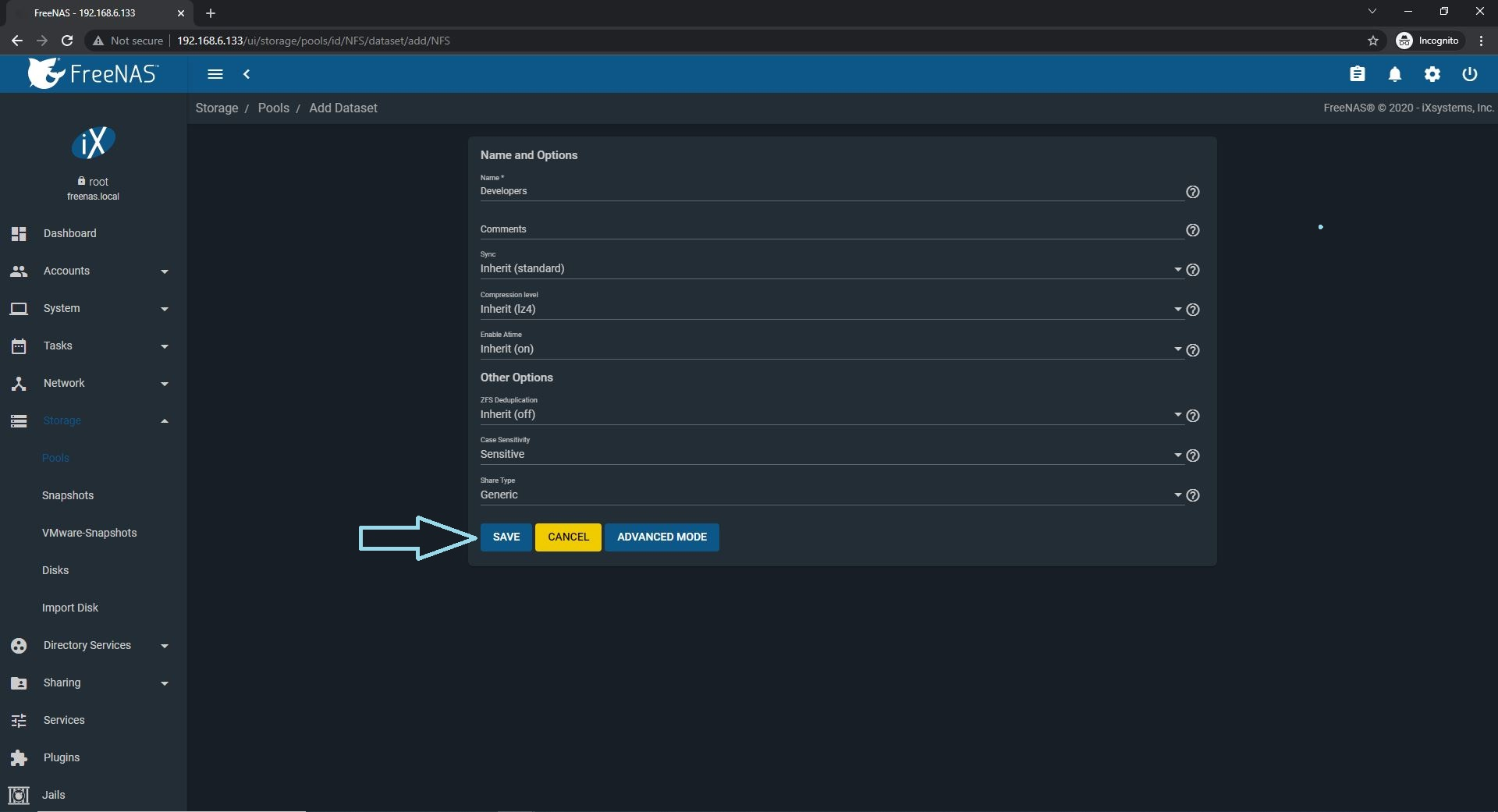Click the power icon in top bar
This screenshot has height=812, width=1498.
coord(1470,74)
